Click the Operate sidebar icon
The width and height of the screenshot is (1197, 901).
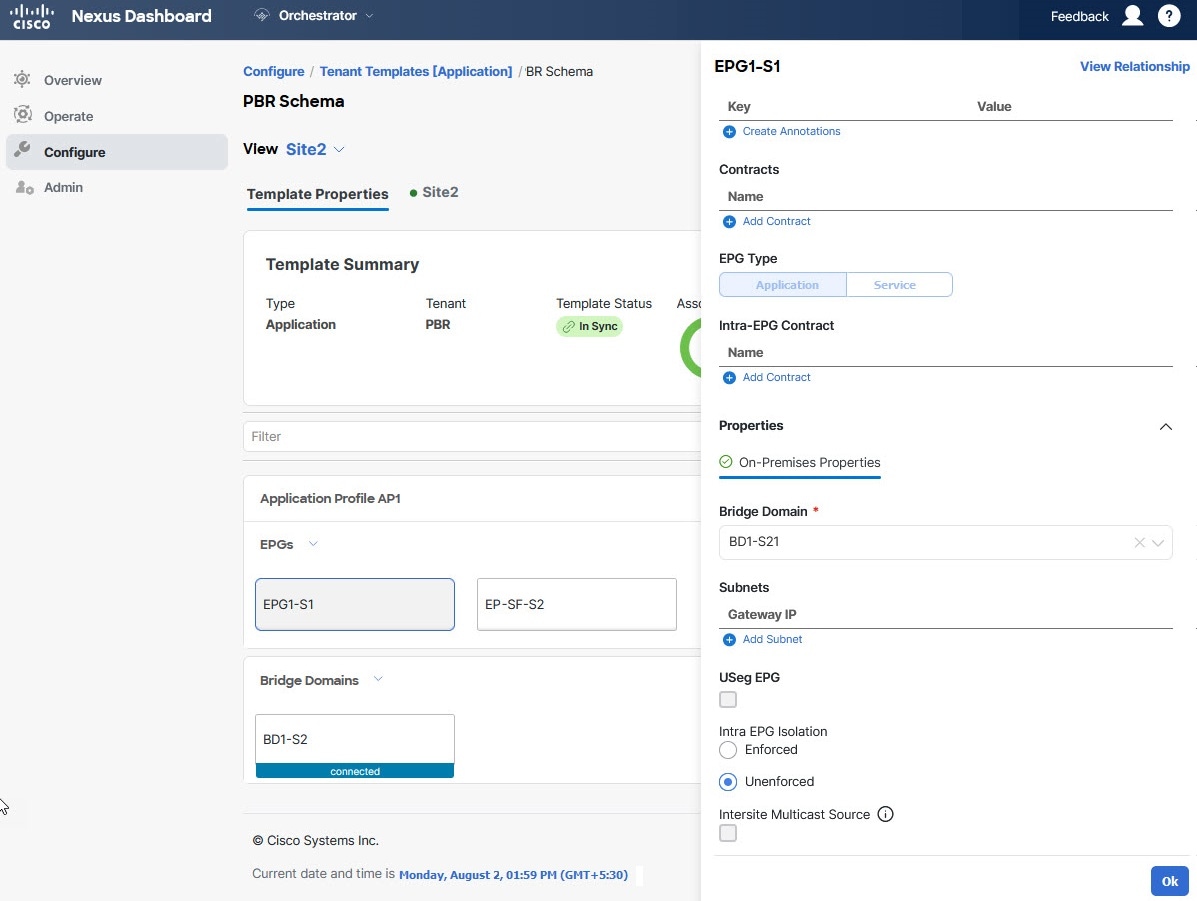point(22,115)
